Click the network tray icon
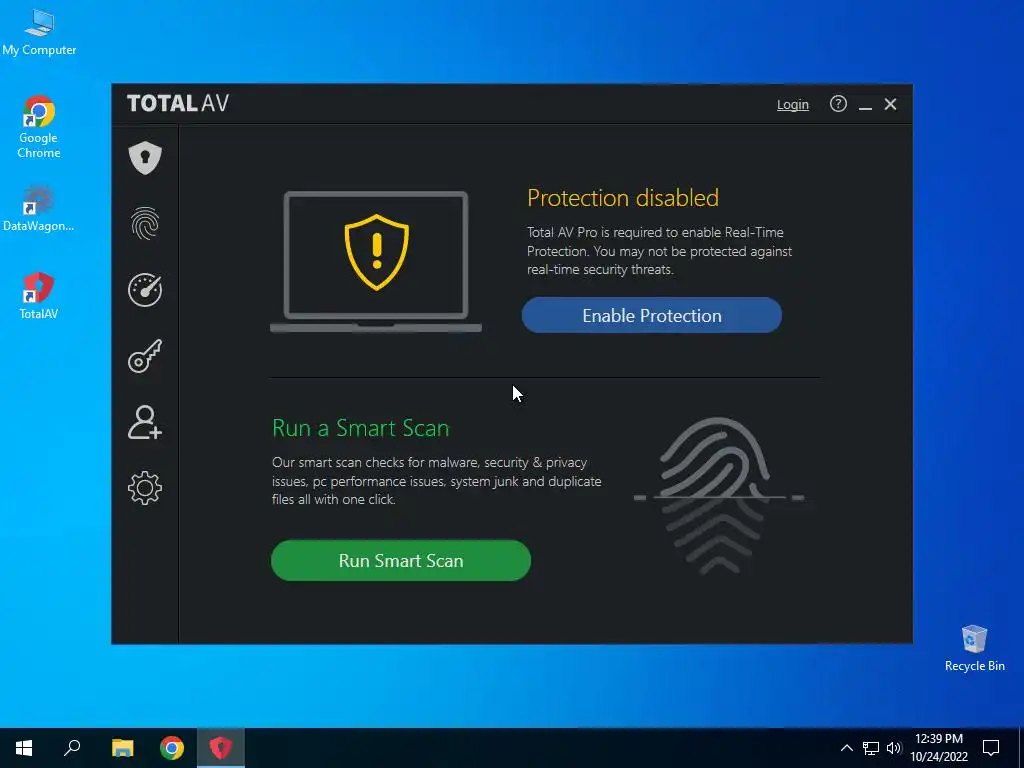The image size is (1024, 768). [871, 748]
